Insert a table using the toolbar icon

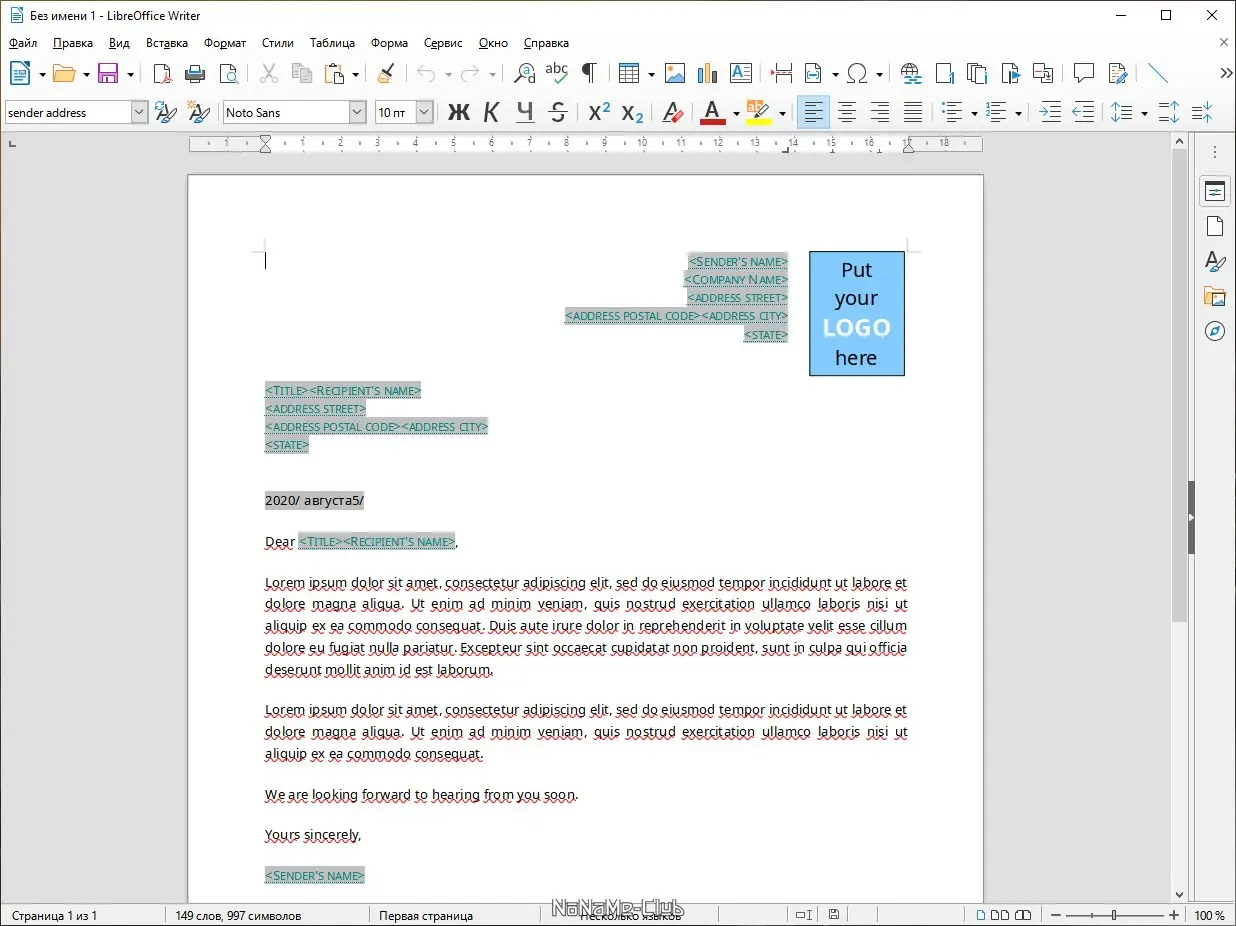coord(627,73)
